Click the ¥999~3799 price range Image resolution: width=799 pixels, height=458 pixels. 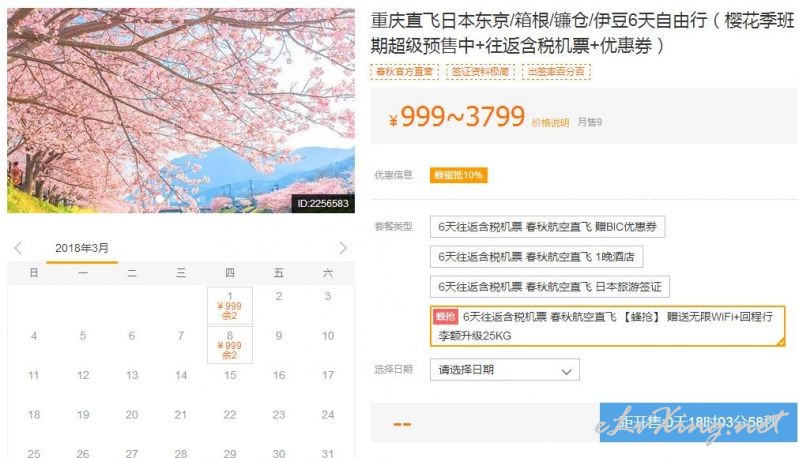[x=457, y=117]
